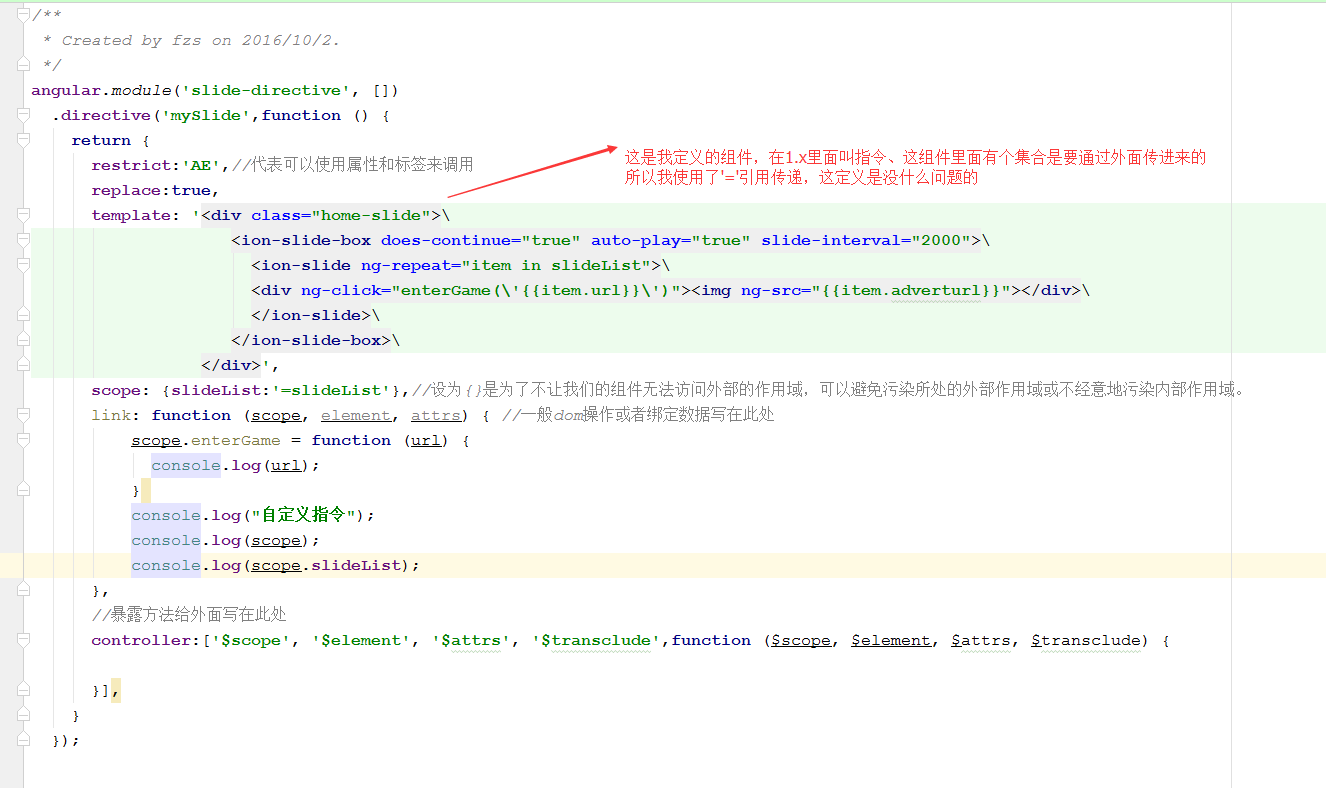This screenshot has height=788, width=1326.
Task: Click fold end marker at return's closing brace
Action: (x=24, y=715)
